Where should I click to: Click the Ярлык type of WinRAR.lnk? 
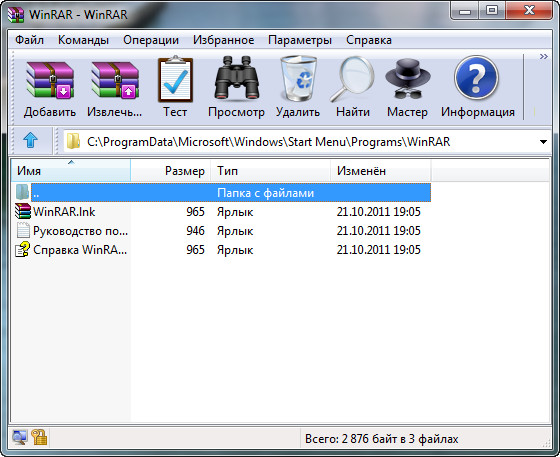(x=235, y=212)
